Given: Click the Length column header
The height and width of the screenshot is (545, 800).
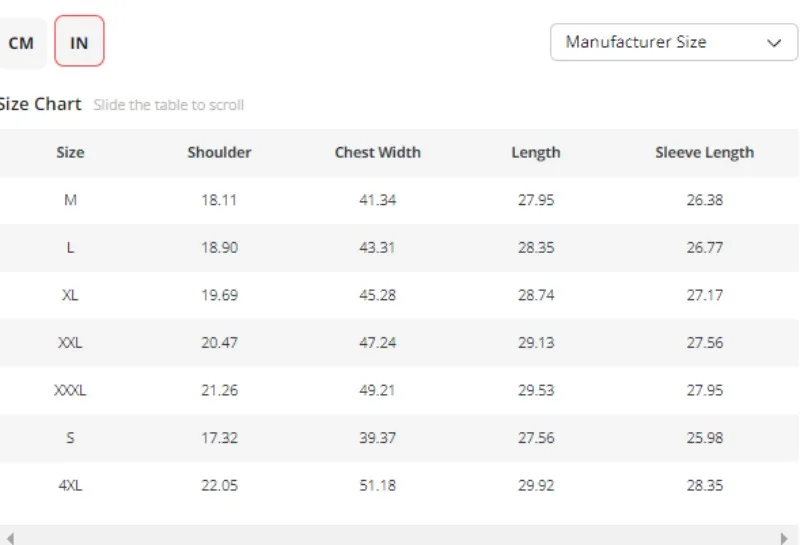Looking at the screenshot, I should point(535,153).
